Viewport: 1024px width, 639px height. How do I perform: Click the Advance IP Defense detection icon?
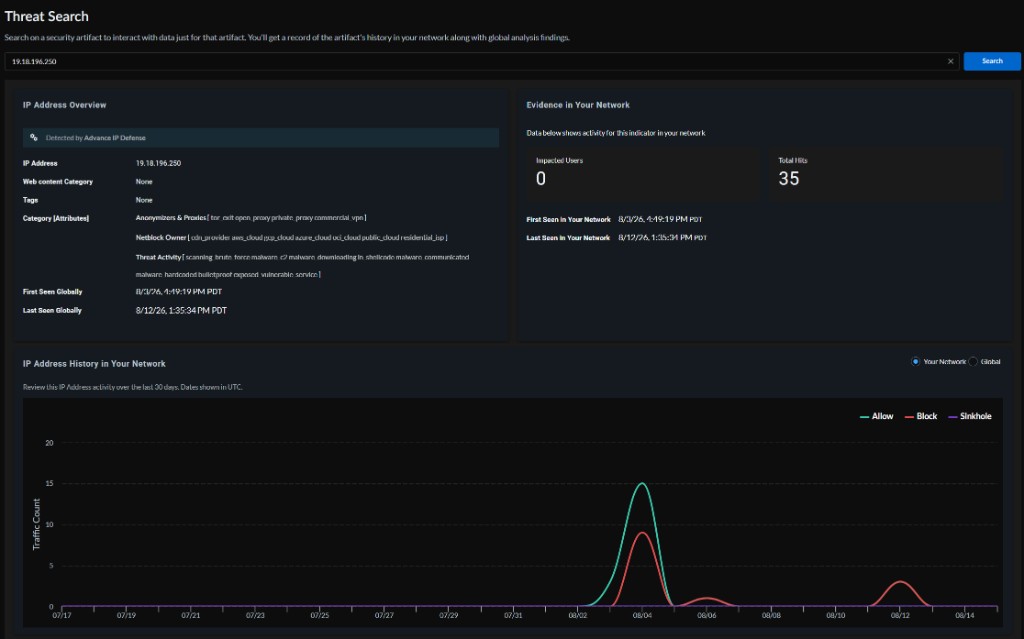coord(34,138)
